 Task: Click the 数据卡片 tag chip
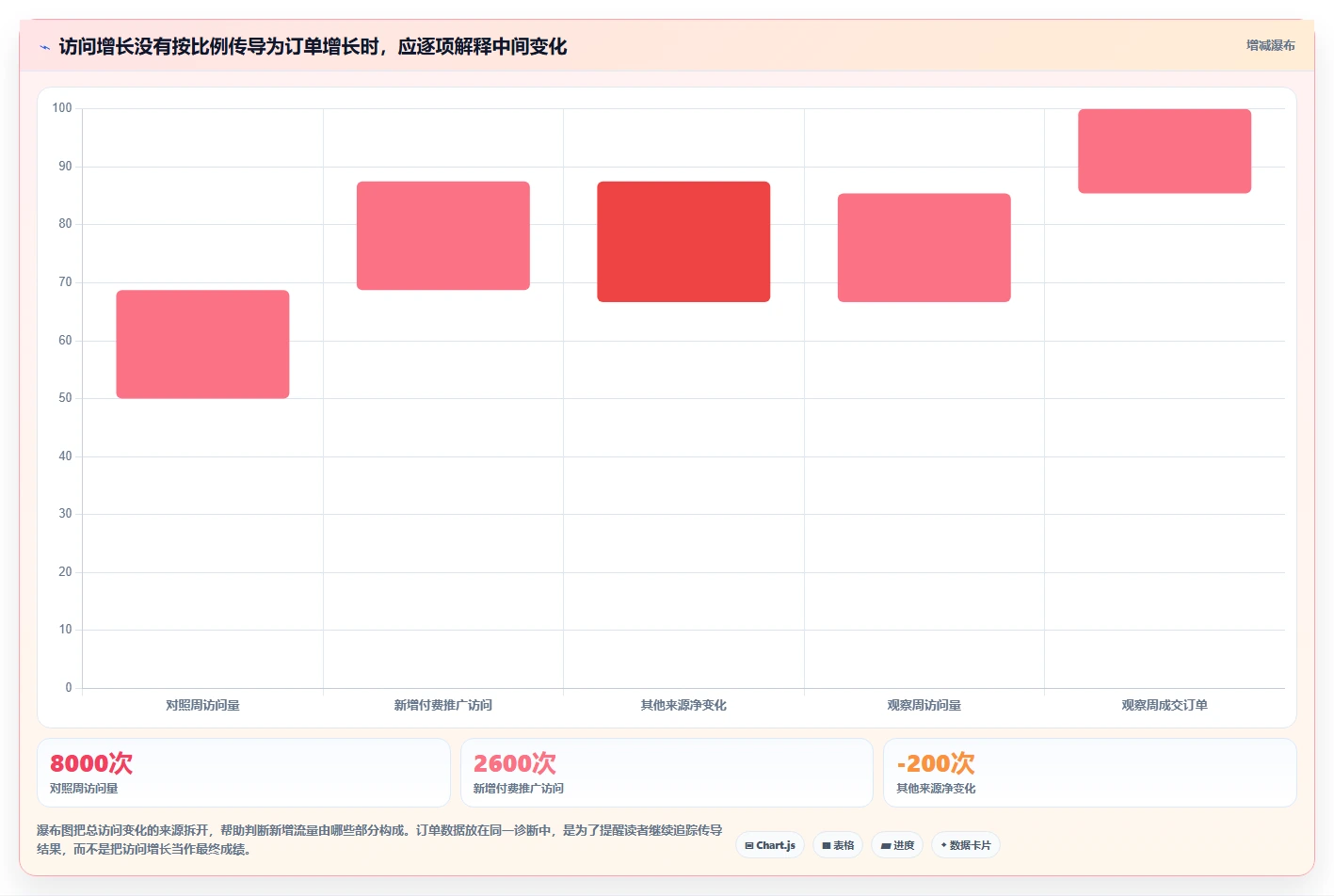click(x=966, y=845)
